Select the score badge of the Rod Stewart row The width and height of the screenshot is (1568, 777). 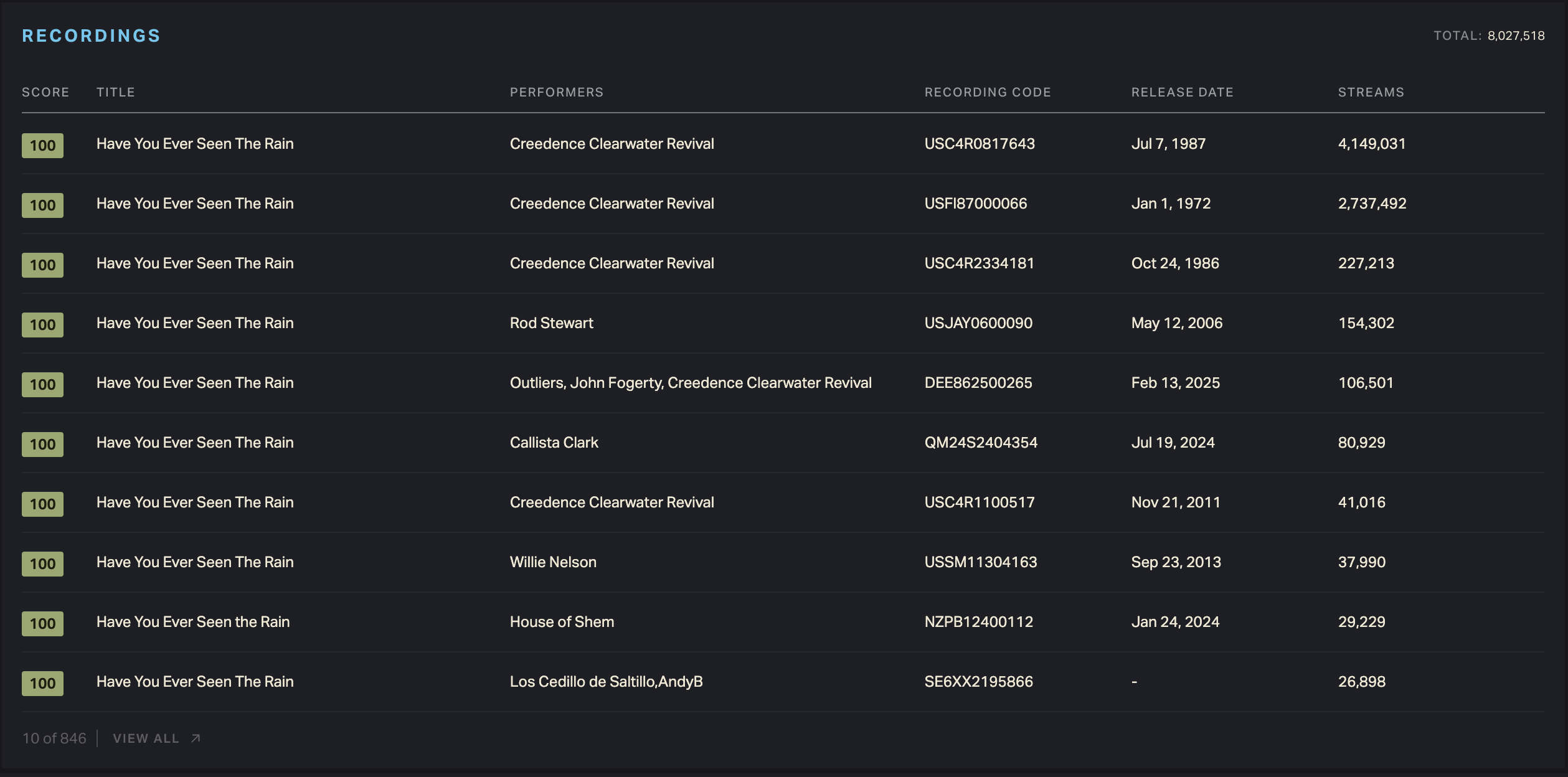42,325
